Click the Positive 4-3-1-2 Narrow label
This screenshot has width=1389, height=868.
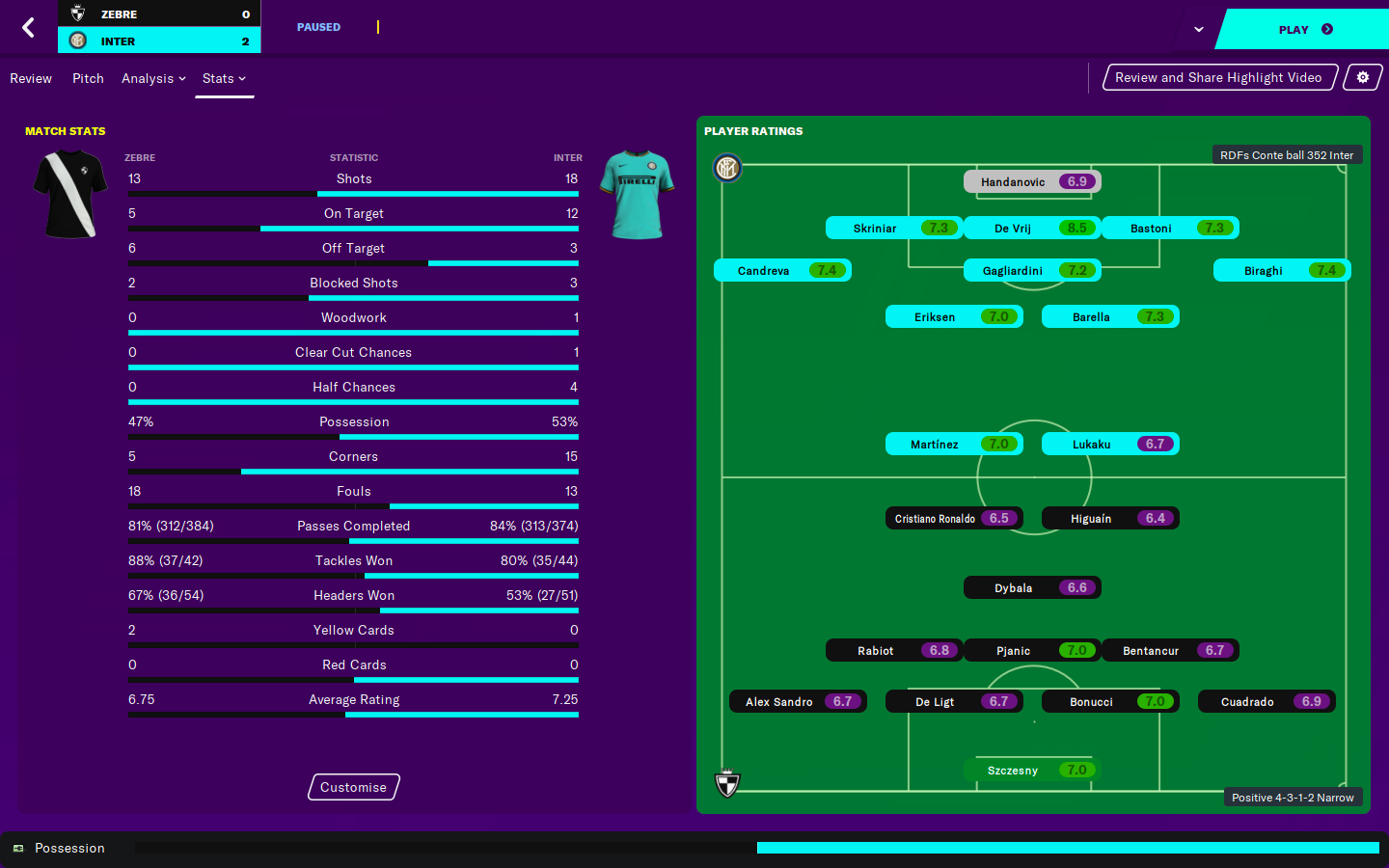(x=1293, y=797)
